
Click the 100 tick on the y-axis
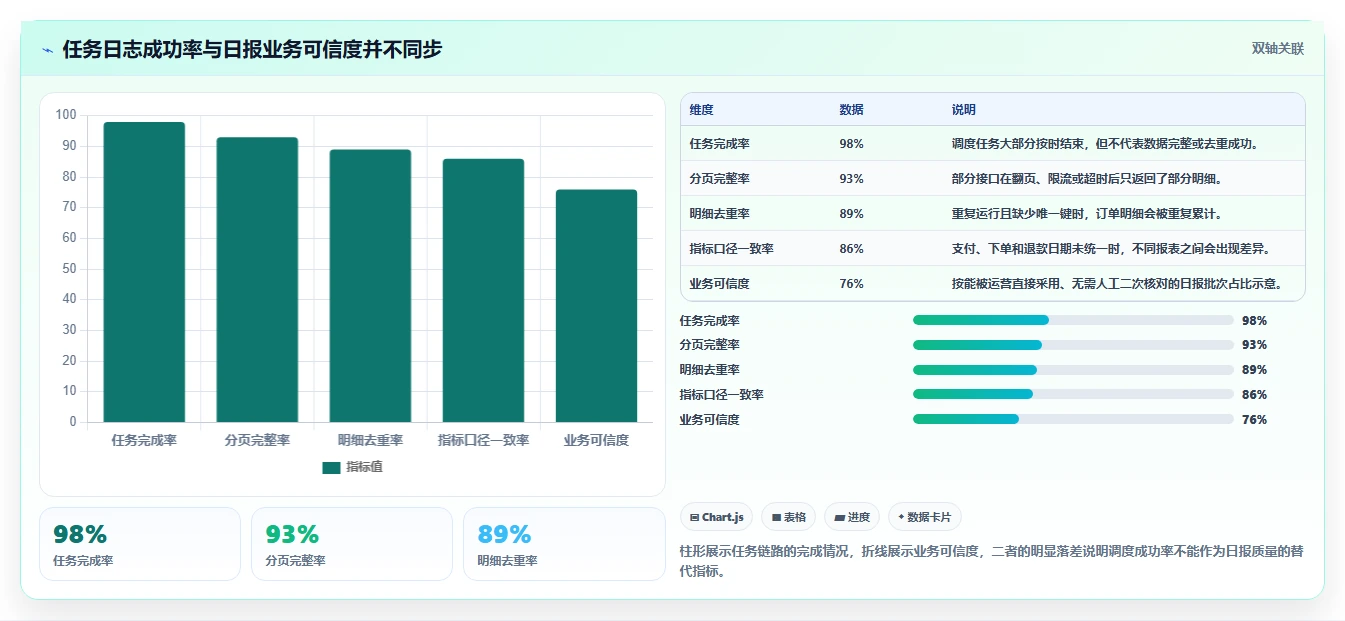[x=66, y=115]
